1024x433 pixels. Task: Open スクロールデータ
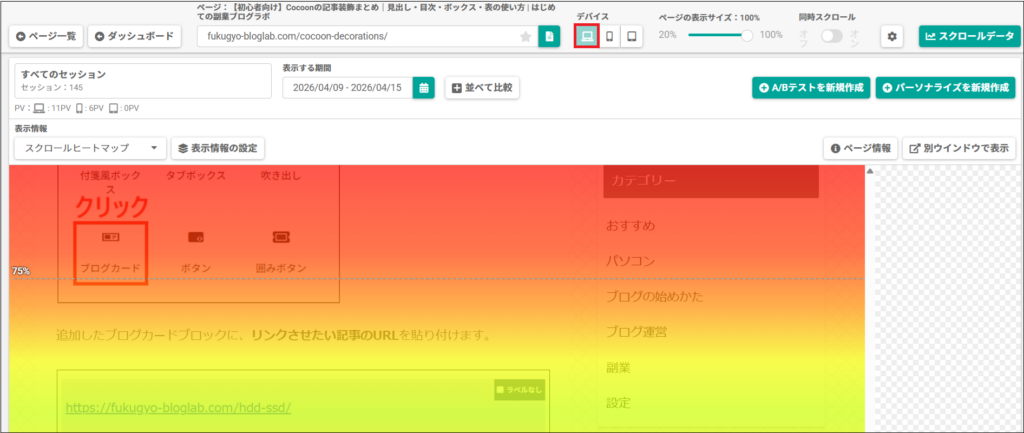(x=969, y=37)
